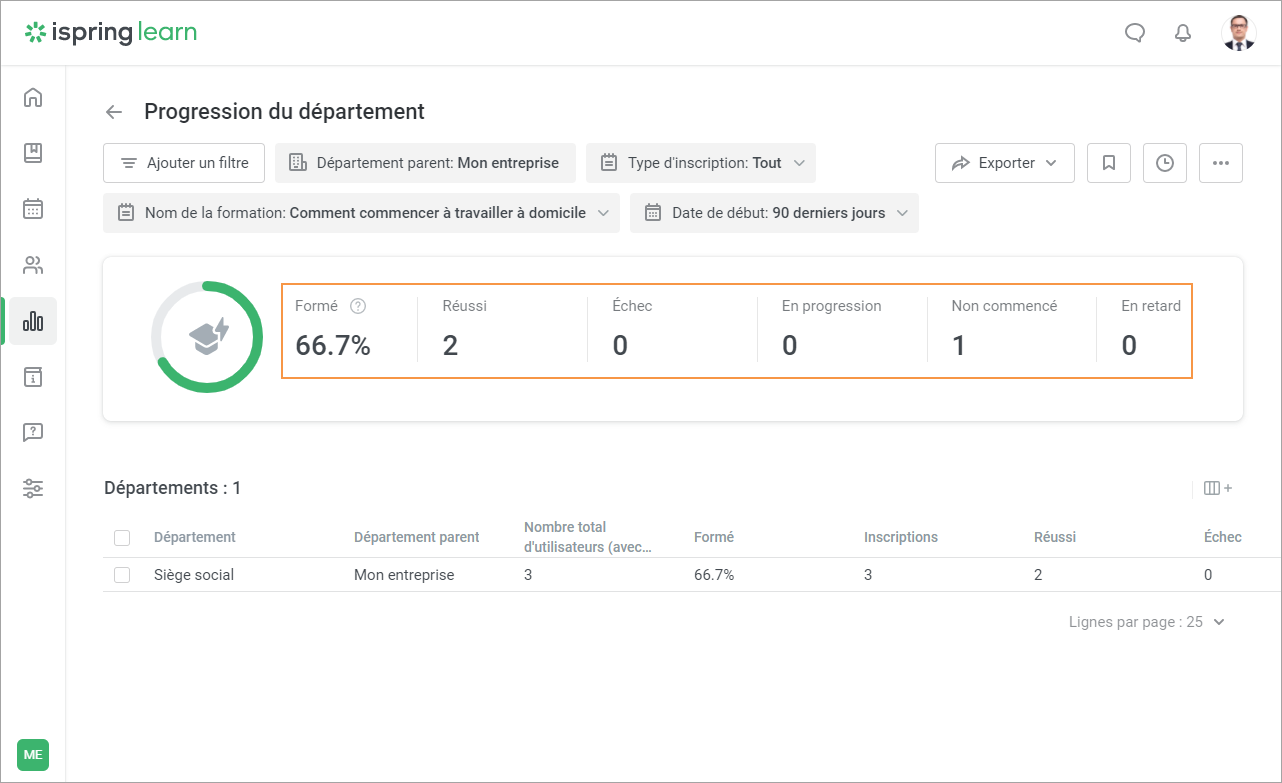The width and height of the screenshot is (1282, 783).
Task: Open the calendar icon in sidebar
Action: tap(33, 209)
